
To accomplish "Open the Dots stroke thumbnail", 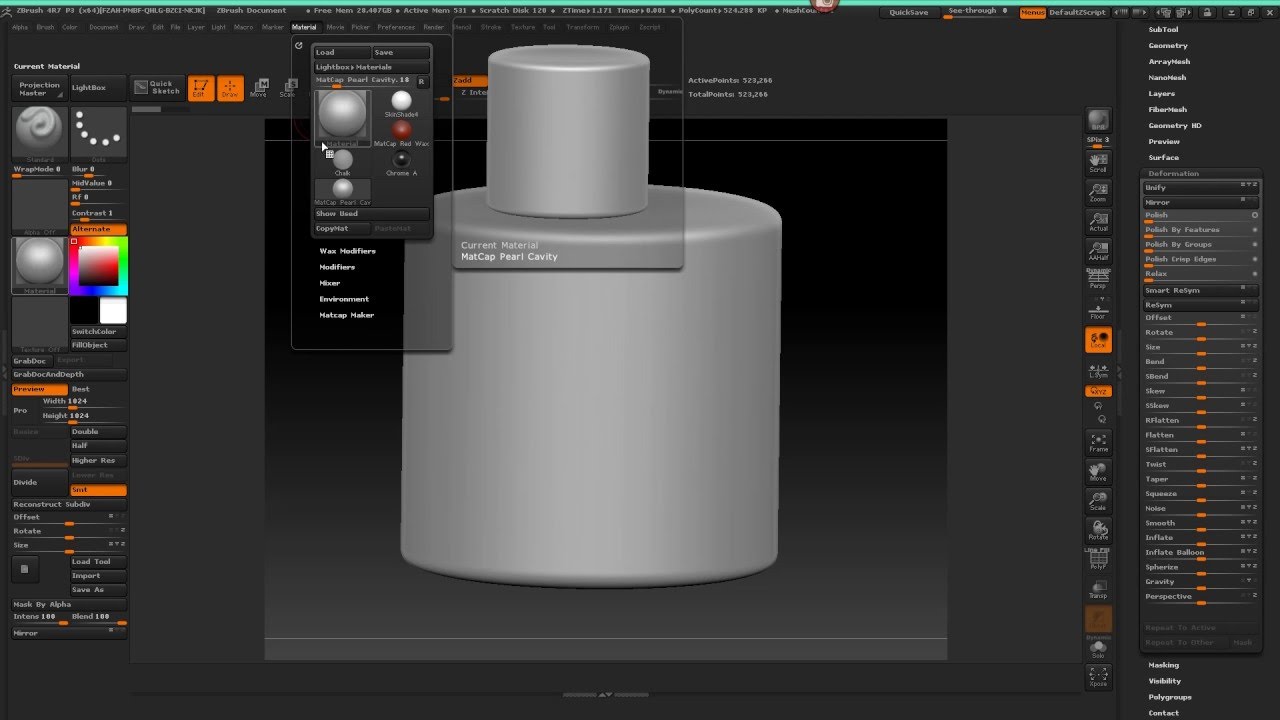I will (x=99, y=133).
